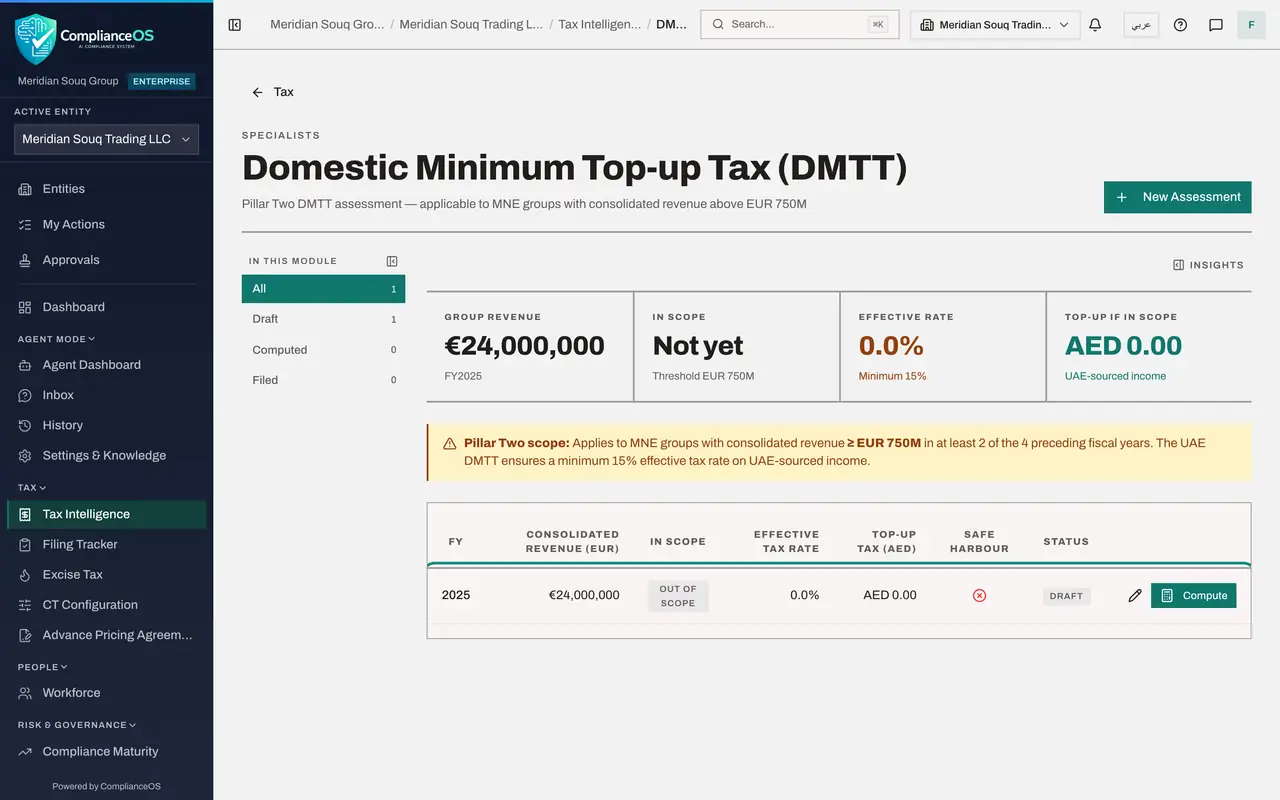Switch language to Arabic
Screen dimensions: 1280x800
coord(1141,24)
